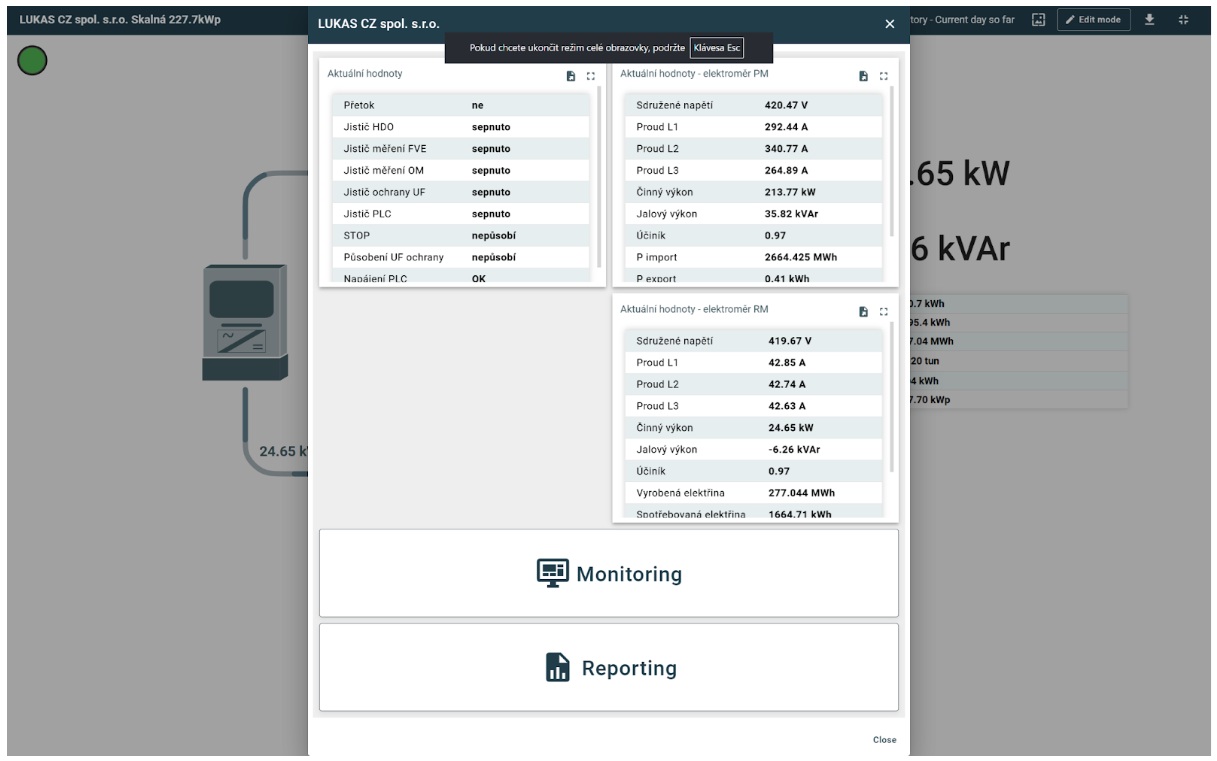
Task: Click the image icon beside Edit mode
Action: [x=1038, y=20]
